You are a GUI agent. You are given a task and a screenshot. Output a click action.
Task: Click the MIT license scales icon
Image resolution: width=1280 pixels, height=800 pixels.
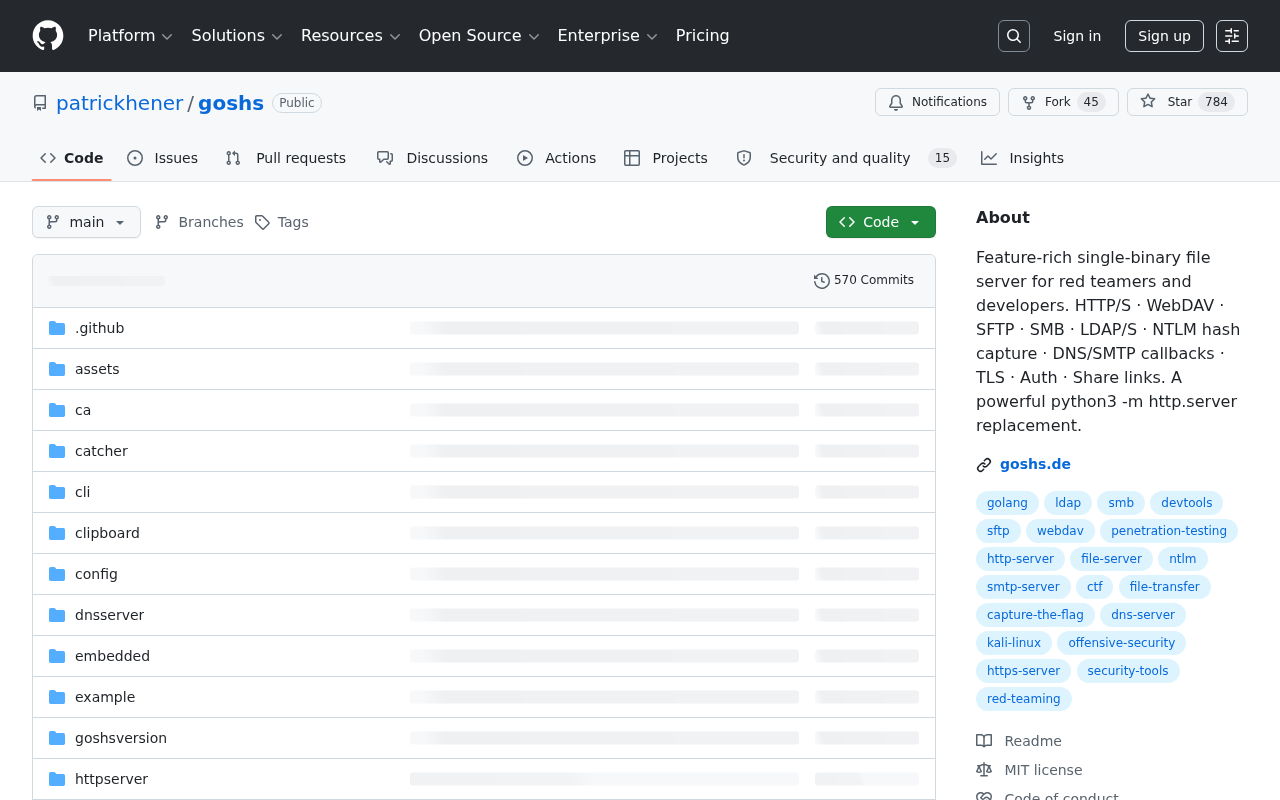(x=984, y=770)
